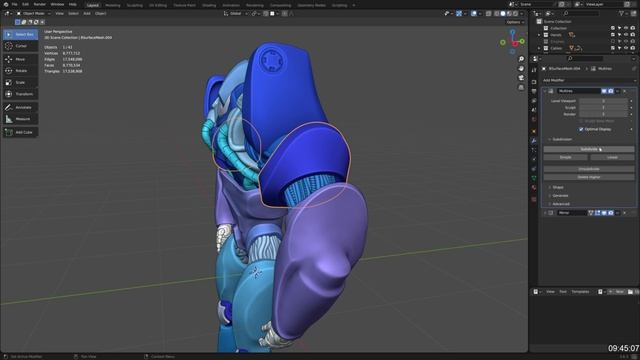
Task: Toggle Optimal Display checkbox
Action: [581, 129]
